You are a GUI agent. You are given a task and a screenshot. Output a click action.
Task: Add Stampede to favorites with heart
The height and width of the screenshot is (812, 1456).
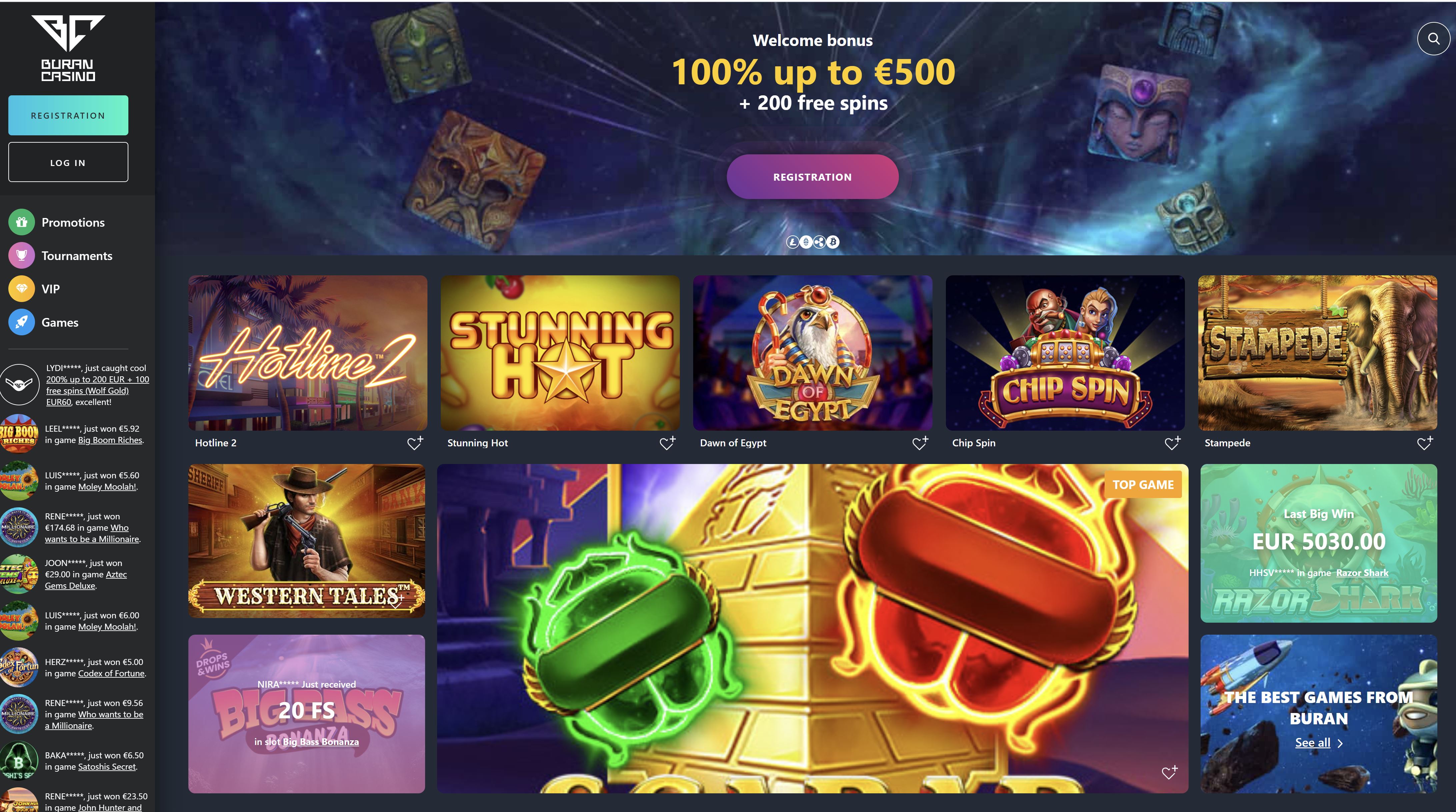[1425, 443]
